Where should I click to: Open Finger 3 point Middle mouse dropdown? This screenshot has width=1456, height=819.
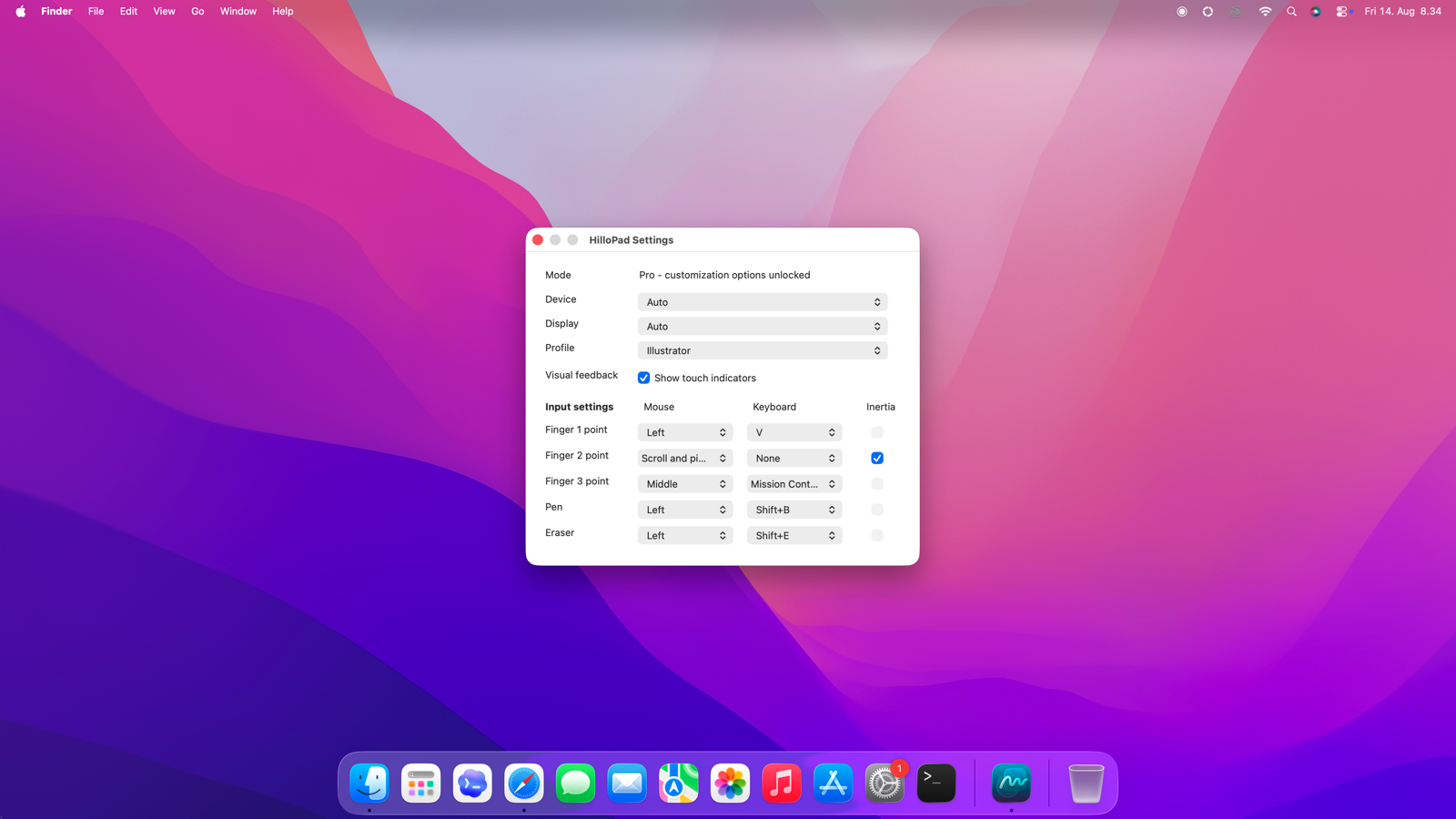point(685,484)
